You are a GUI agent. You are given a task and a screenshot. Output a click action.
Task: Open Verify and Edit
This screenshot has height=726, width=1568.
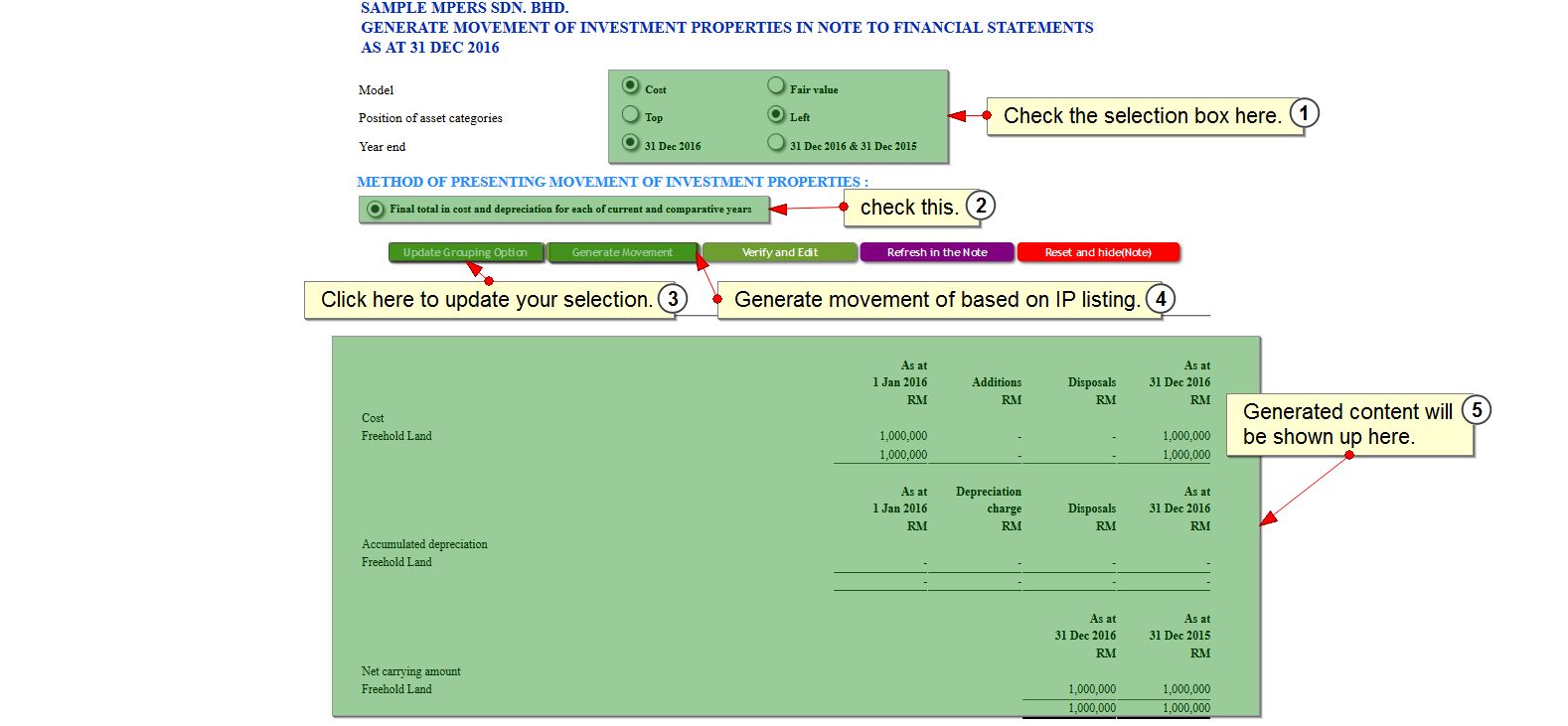click(779, 252)
